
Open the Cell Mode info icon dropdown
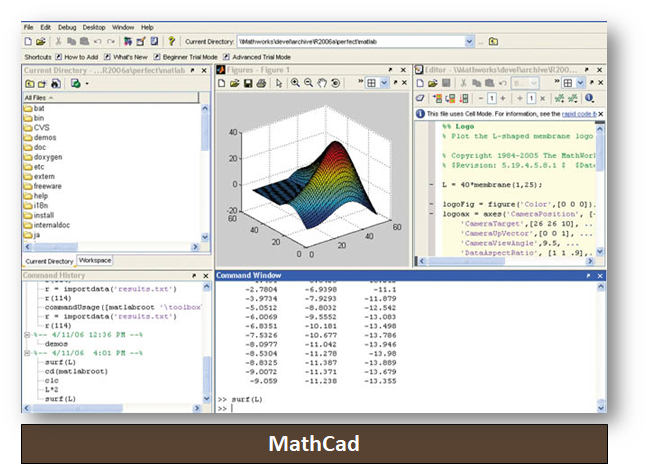589,98
